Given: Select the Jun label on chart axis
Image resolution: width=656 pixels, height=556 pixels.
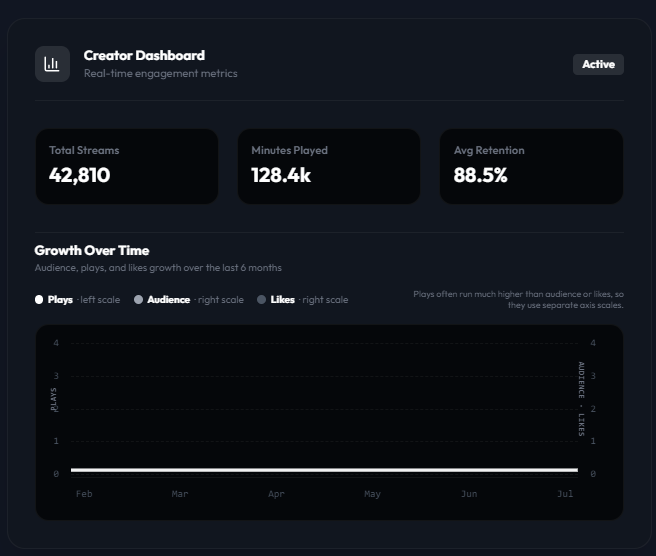Looking at the screenshot, I should (x=469, y=494).
